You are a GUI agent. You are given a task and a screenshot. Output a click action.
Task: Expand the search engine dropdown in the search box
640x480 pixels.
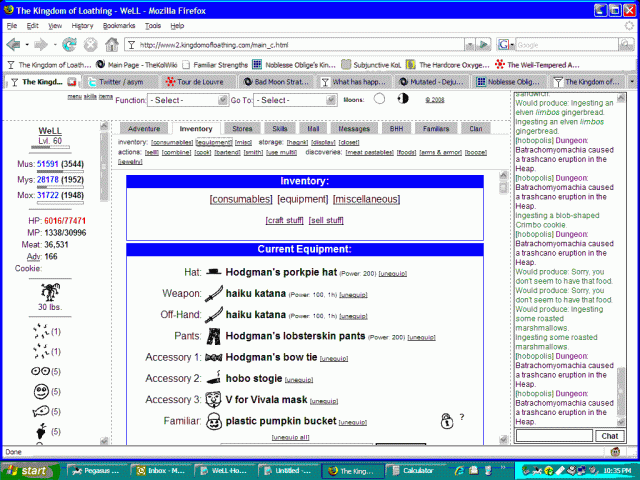pos(508,45)
